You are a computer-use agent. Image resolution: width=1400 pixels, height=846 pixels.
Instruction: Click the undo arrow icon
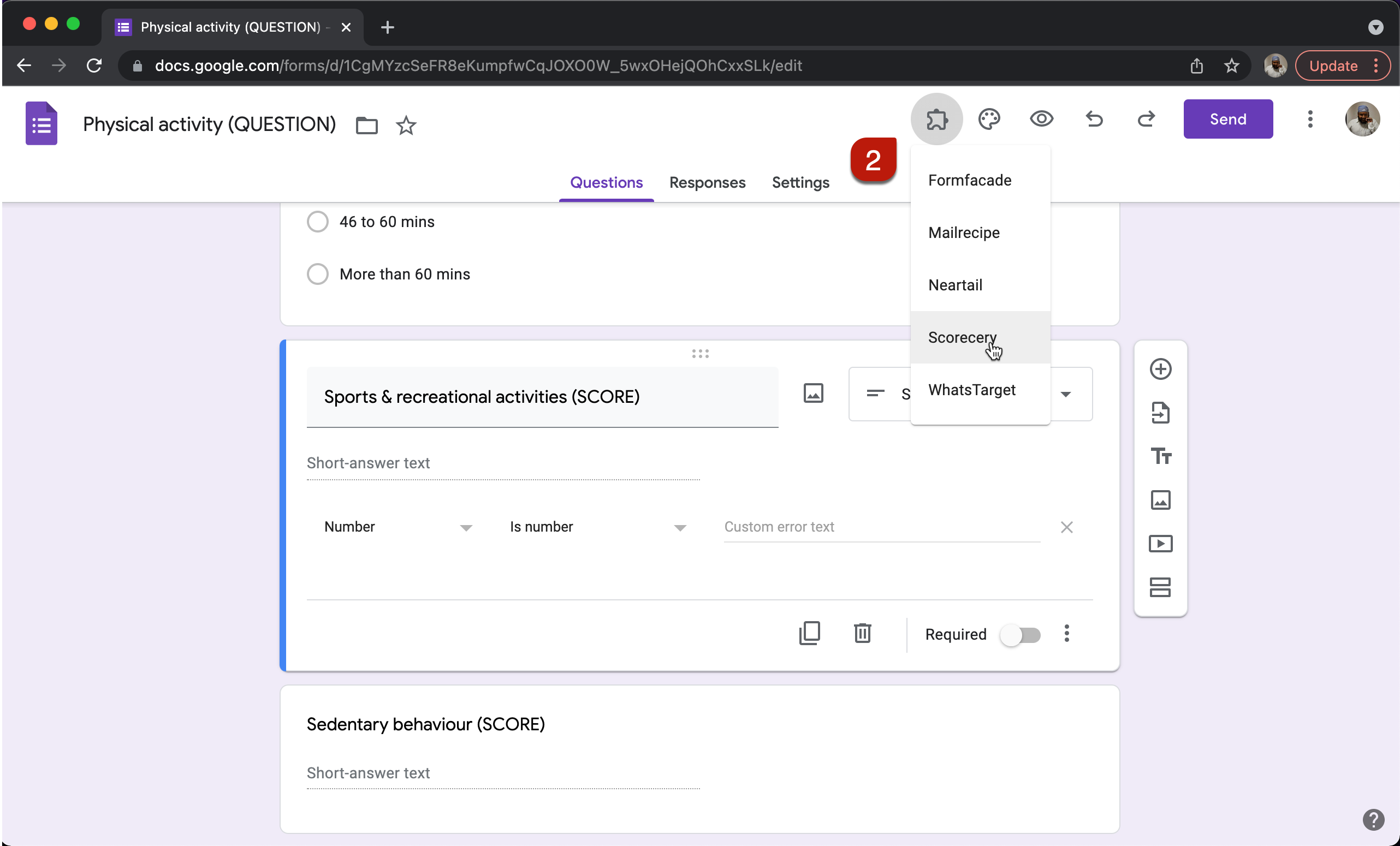tap(1094, 119)
